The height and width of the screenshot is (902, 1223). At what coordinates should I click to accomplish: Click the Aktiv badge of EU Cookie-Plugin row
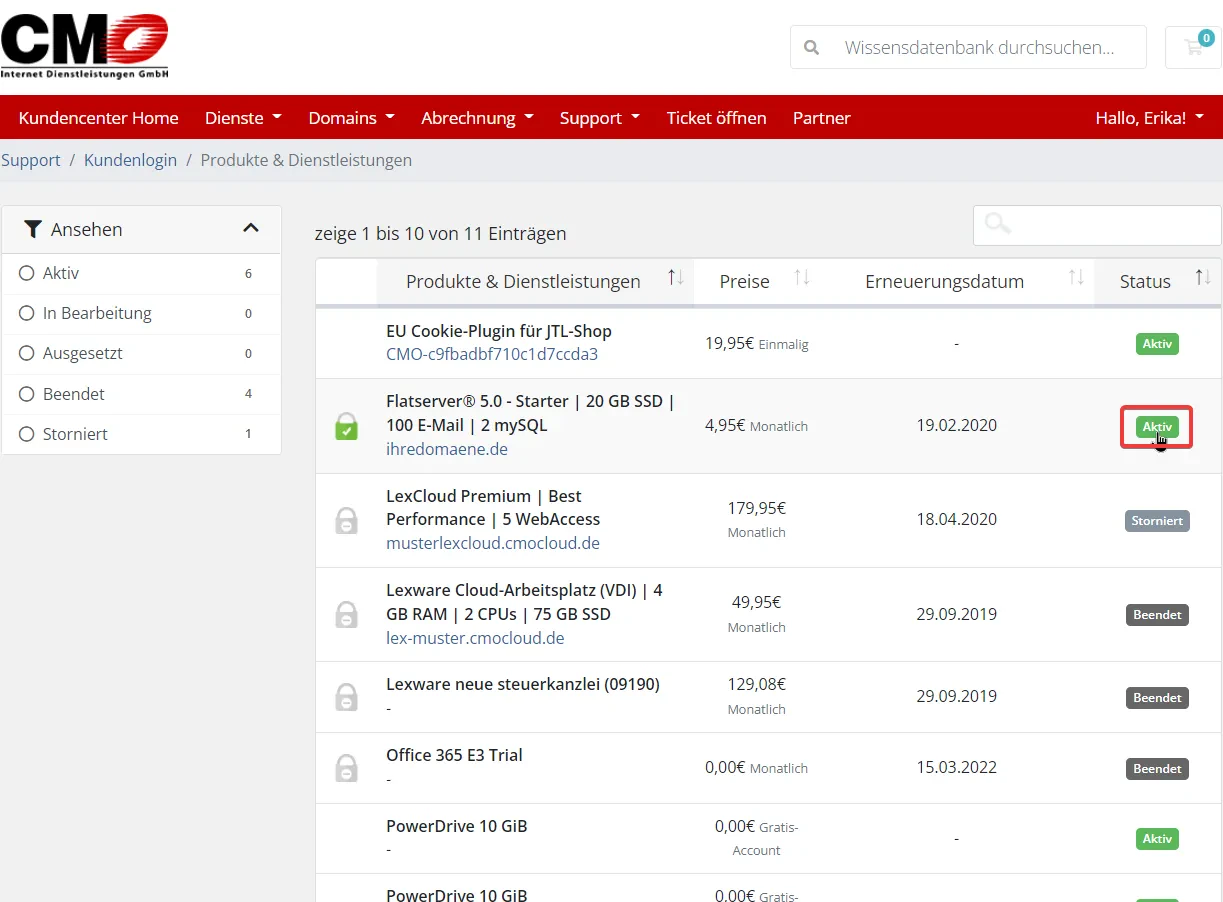coord(1157,343)
